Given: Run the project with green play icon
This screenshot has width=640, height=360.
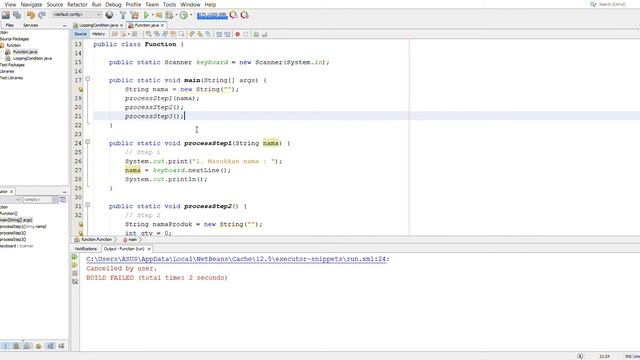Looking at the screenshot, I should tap(146, 15).
